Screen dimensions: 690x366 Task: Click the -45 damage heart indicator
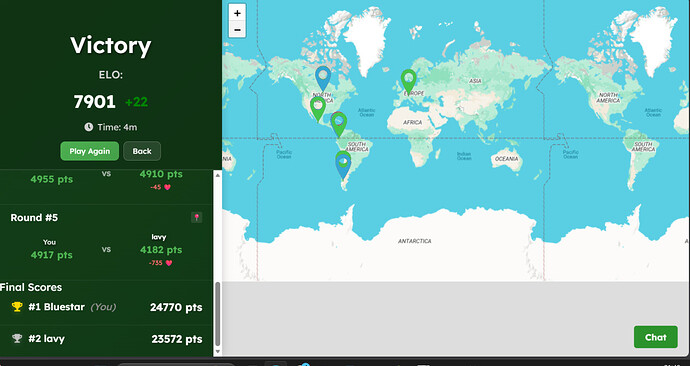tap(161, 187)
